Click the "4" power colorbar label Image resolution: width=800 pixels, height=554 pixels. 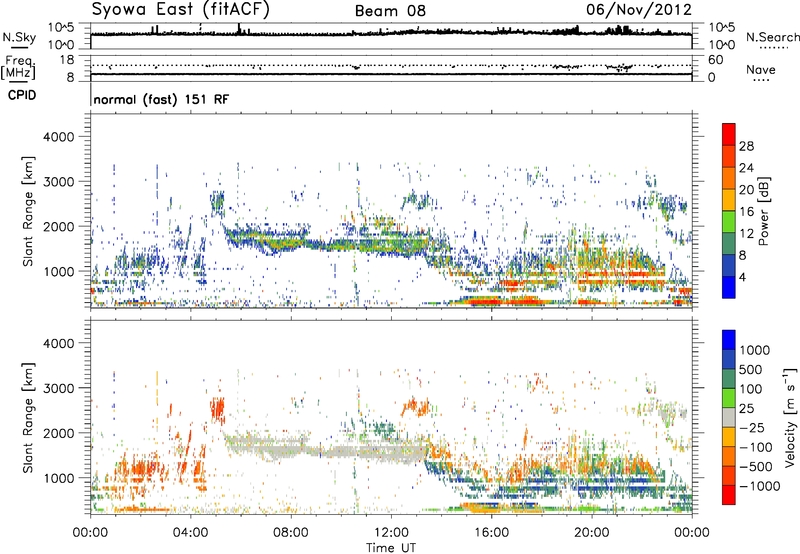[x=742, y=277]
